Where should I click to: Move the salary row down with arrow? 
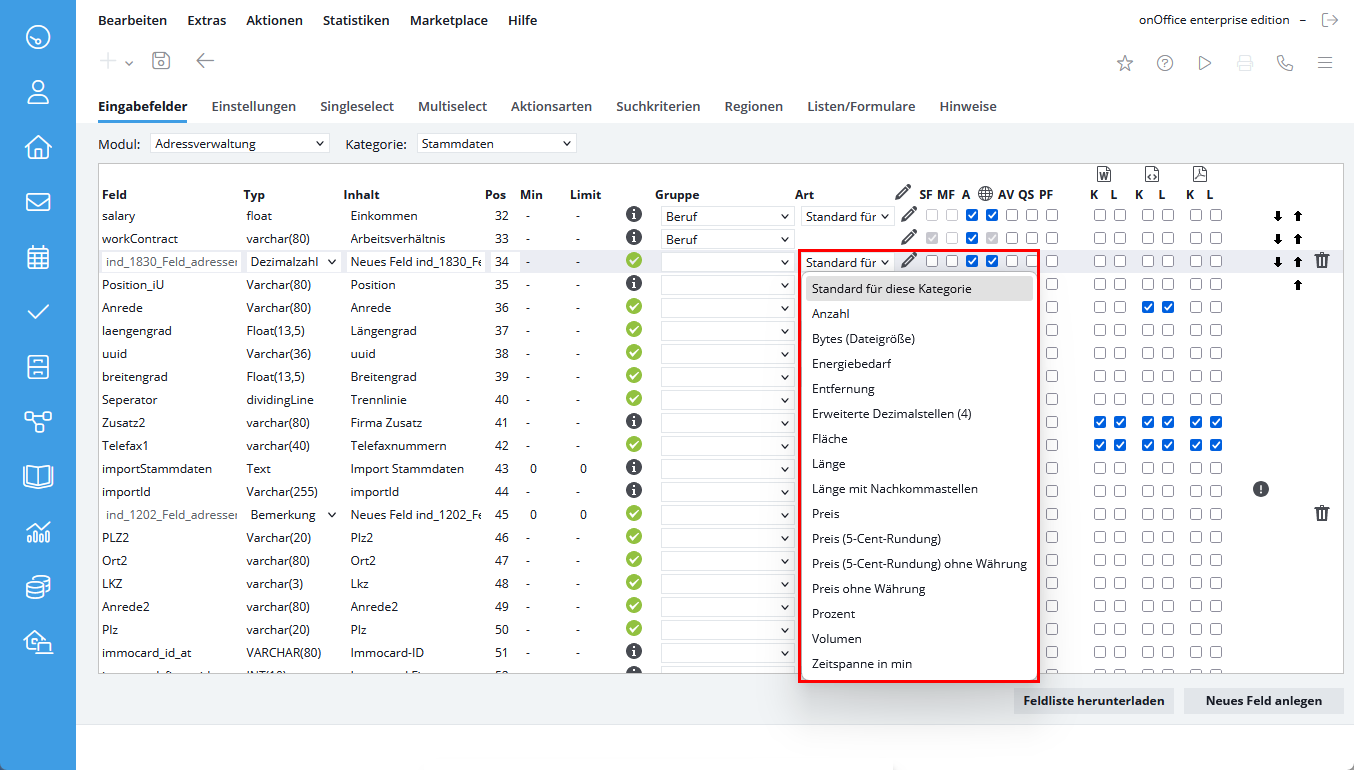coord(1278,216)
